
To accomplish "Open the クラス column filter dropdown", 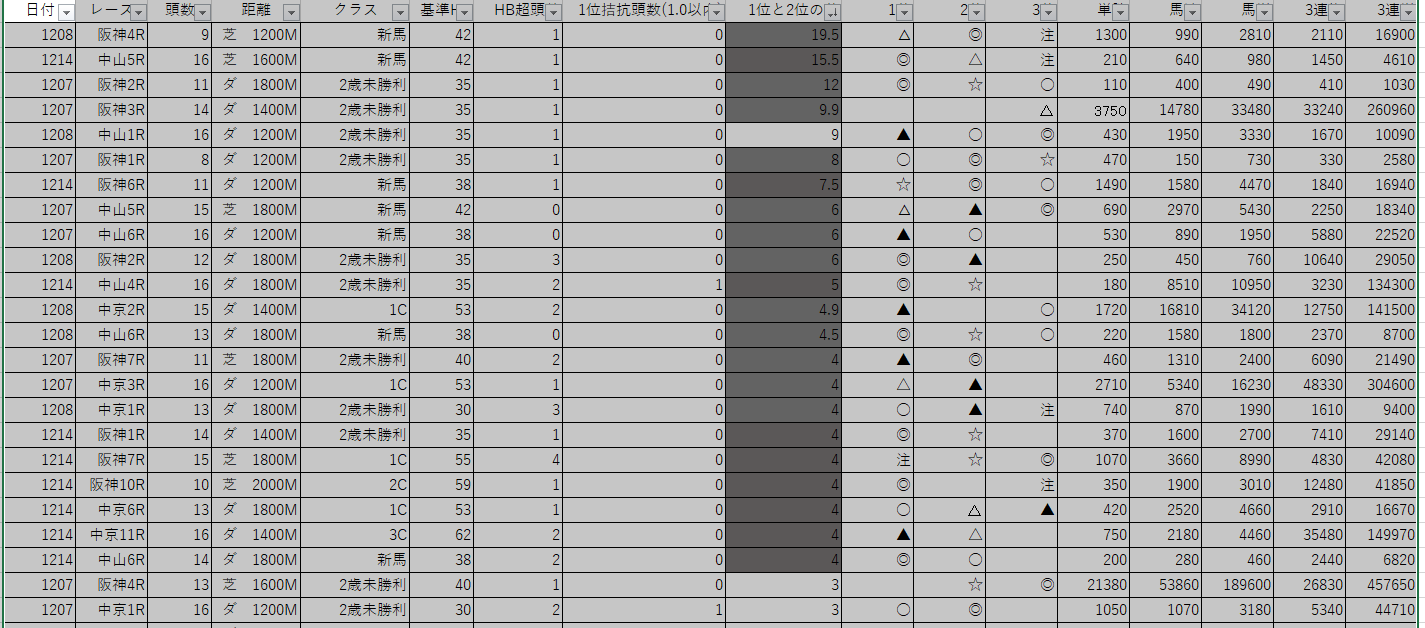I will (x=400, y=12).
